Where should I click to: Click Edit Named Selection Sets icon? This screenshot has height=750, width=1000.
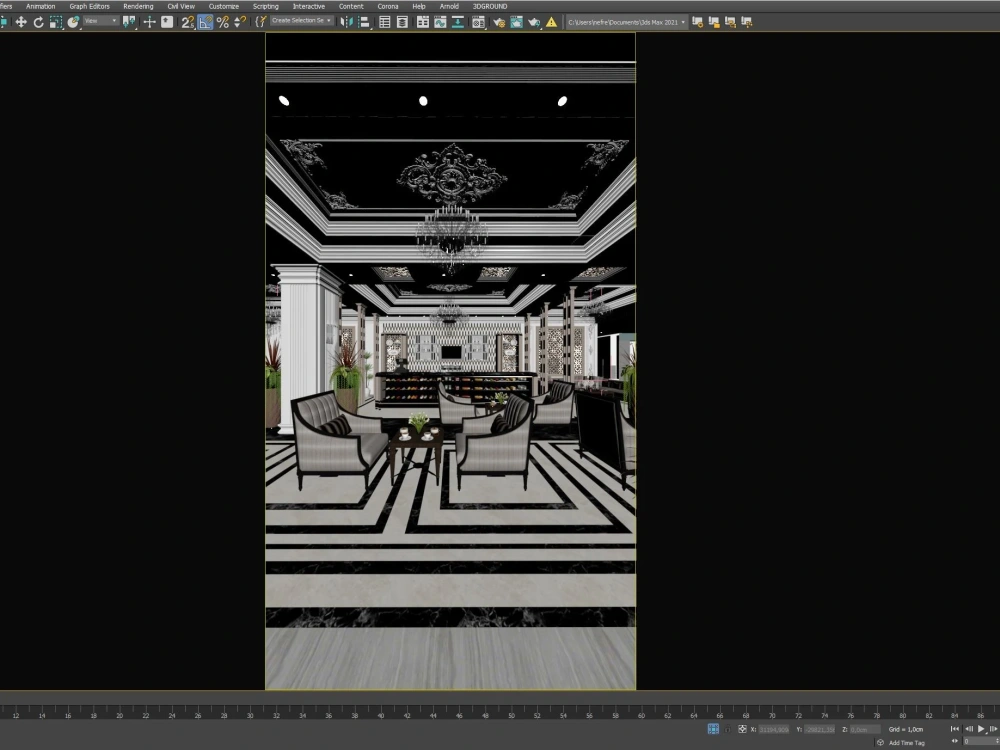click(260, 22)
